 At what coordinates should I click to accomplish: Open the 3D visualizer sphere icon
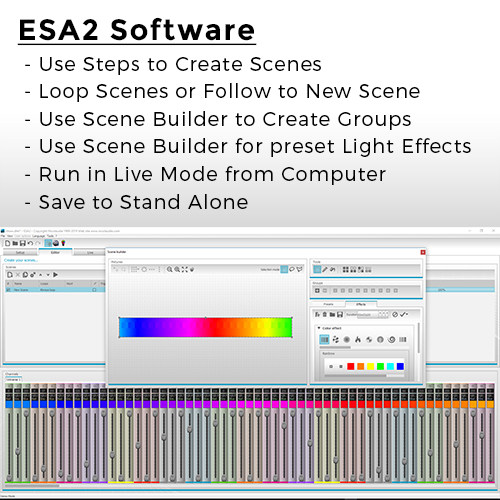tap(56, 243)
